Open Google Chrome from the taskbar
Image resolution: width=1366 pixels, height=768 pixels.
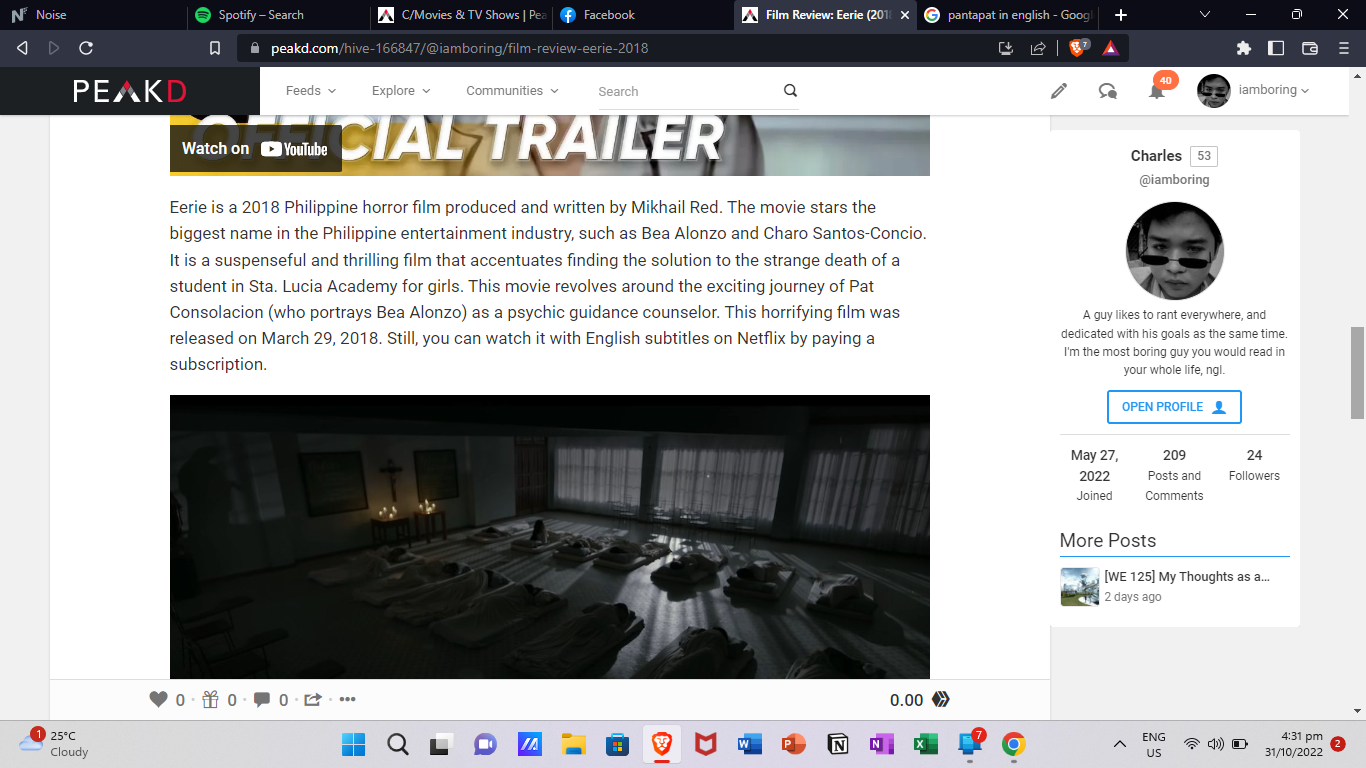pyautogui.click(x=1014, y=744)
